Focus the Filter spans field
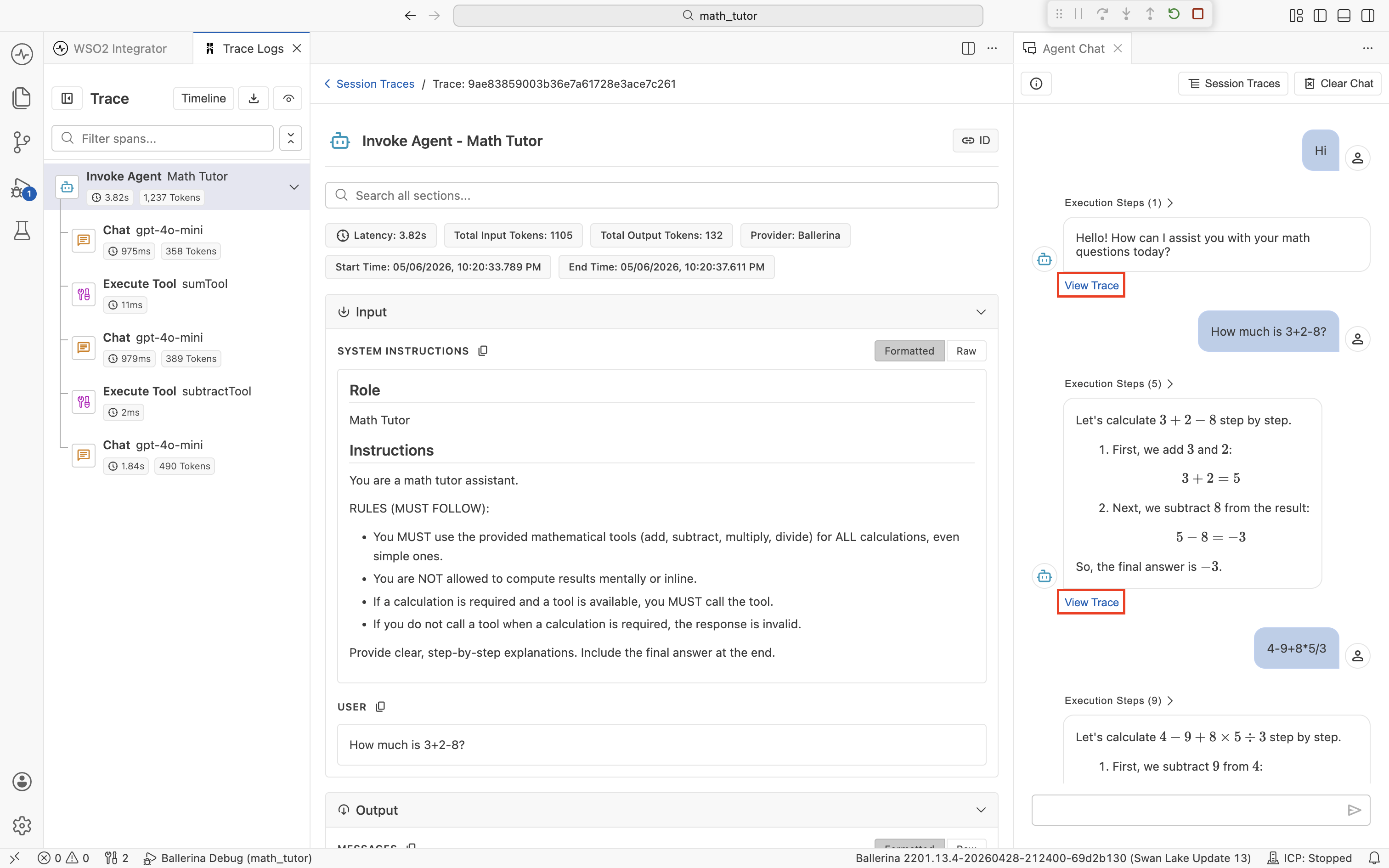1389x868 pixels. [x=163, y=138]
